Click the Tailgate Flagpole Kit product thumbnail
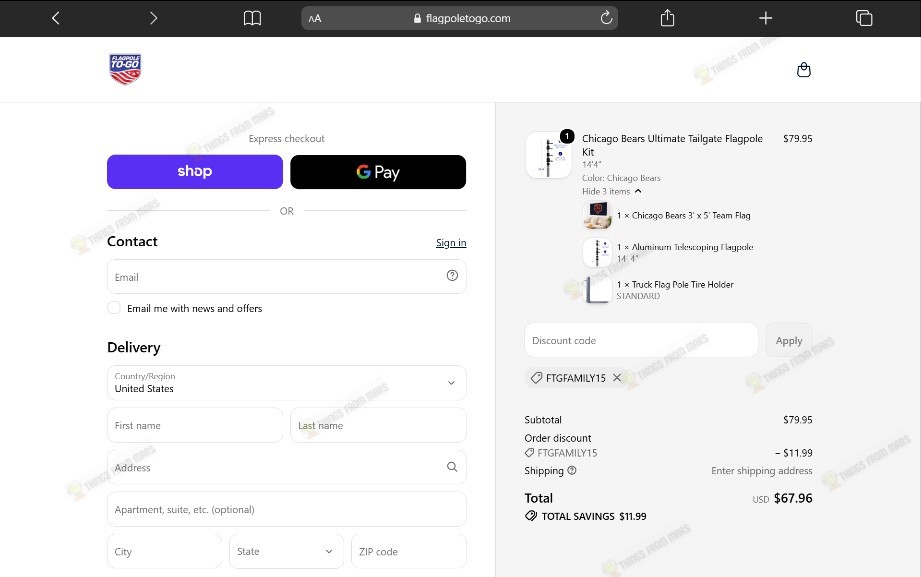Screen dimensions: 921x577 pos(548,155)
